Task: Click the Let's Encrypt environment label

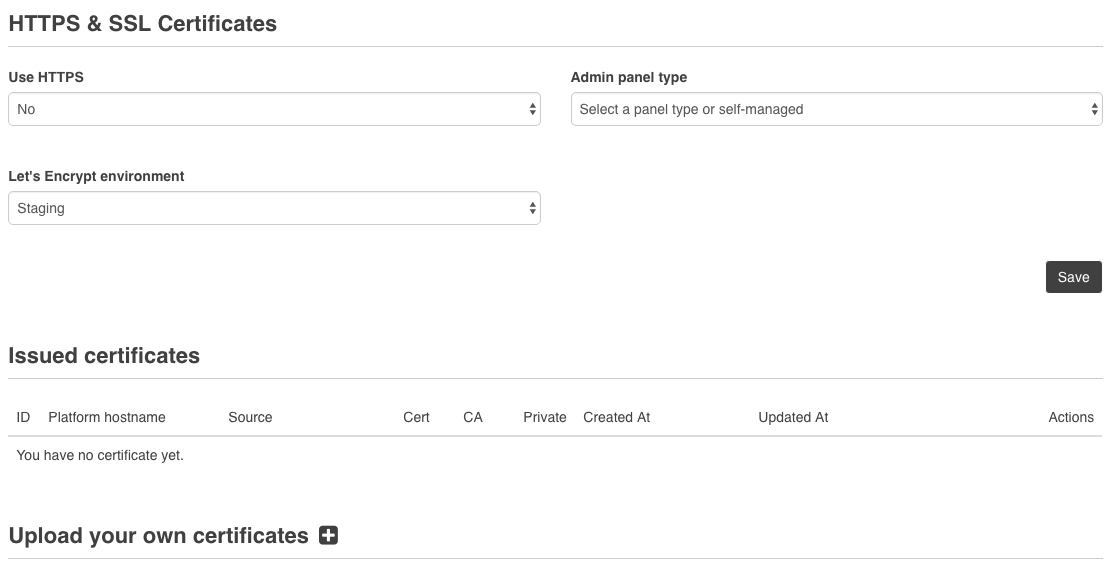Action: coord(96,176)
